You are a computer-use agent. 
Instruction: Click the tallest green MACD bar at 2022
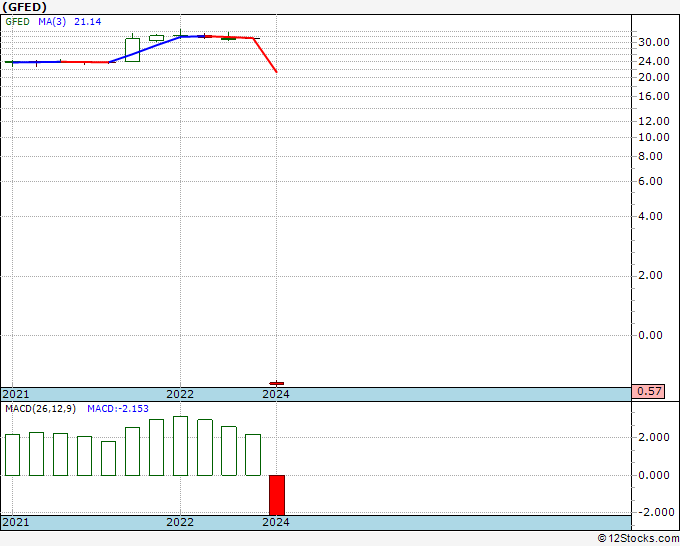click(180, 446)
